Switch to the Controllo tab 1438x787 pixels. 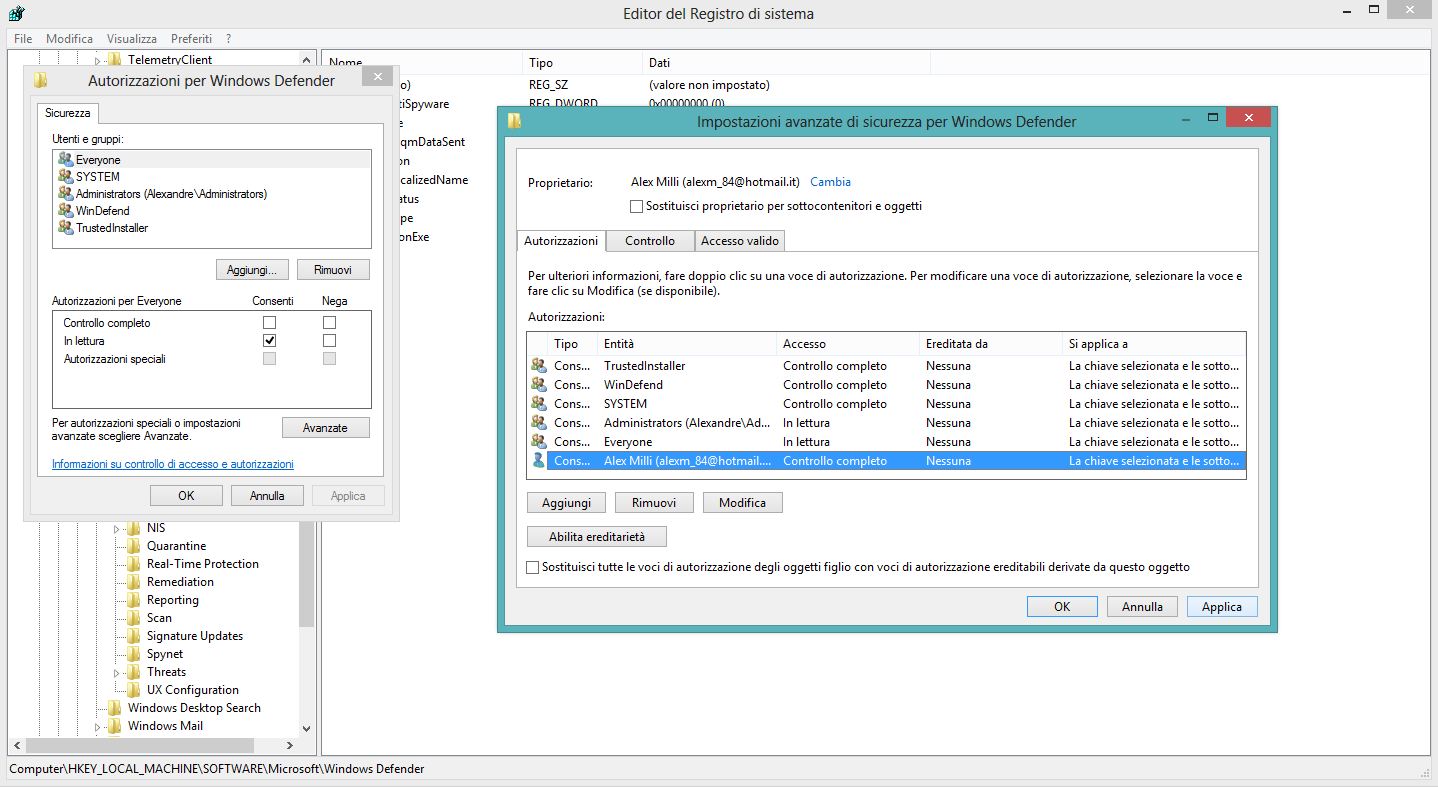coord(650,241)
